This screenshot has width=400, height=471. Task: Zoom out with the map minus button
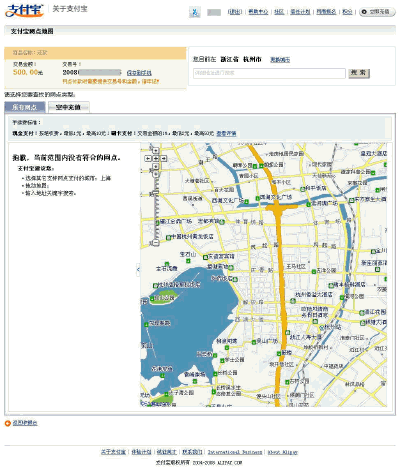156,243
